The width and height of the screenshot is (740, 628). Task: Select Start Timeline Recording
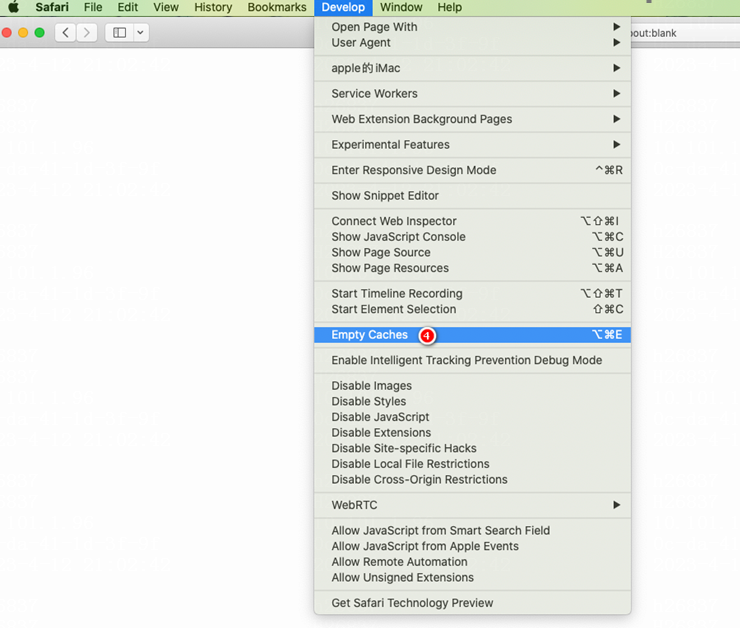click(472, 293)
